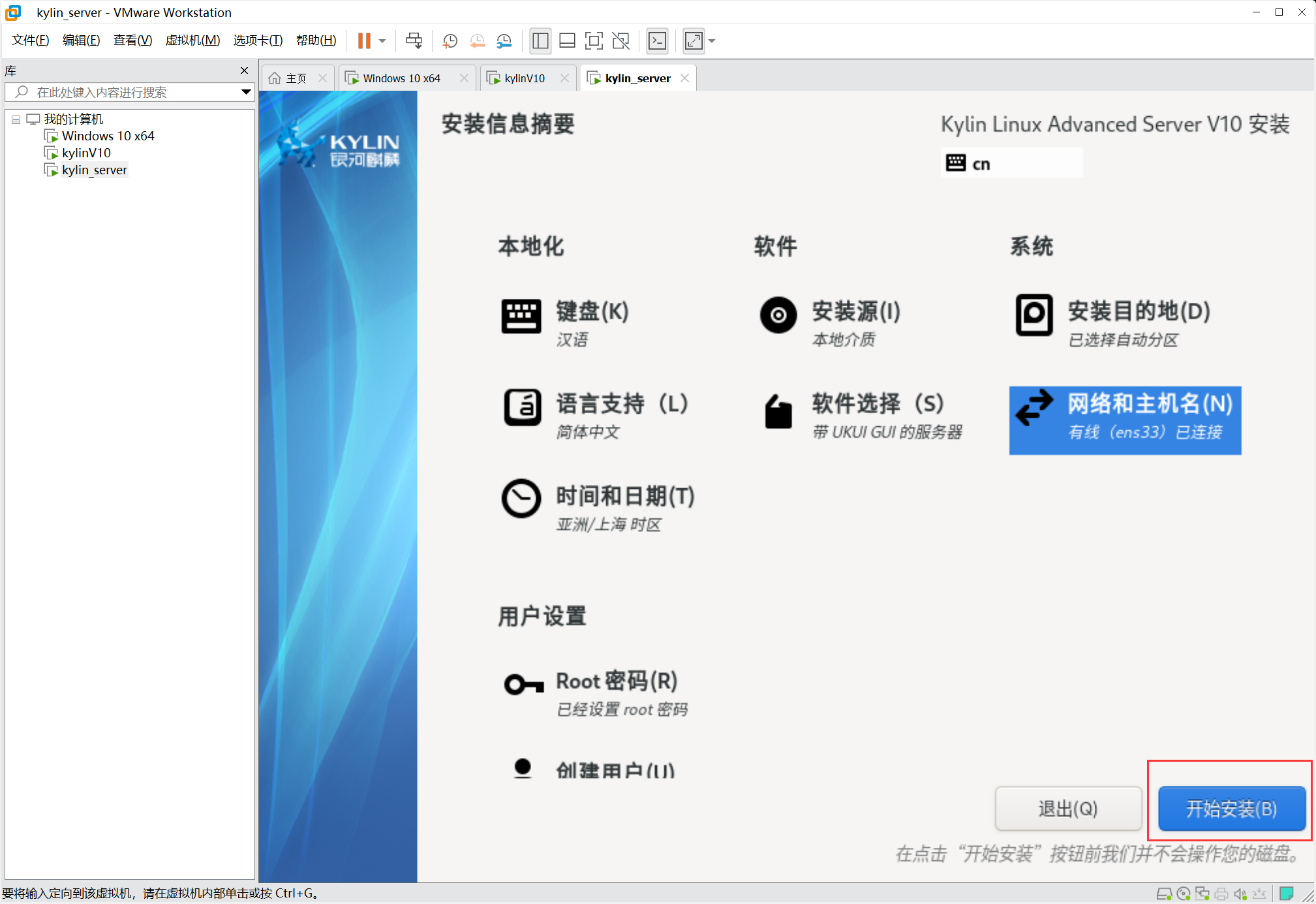This screenshot has height=904, width=1316.
Task: Close the kylinV10 tab
Action: 564,78
